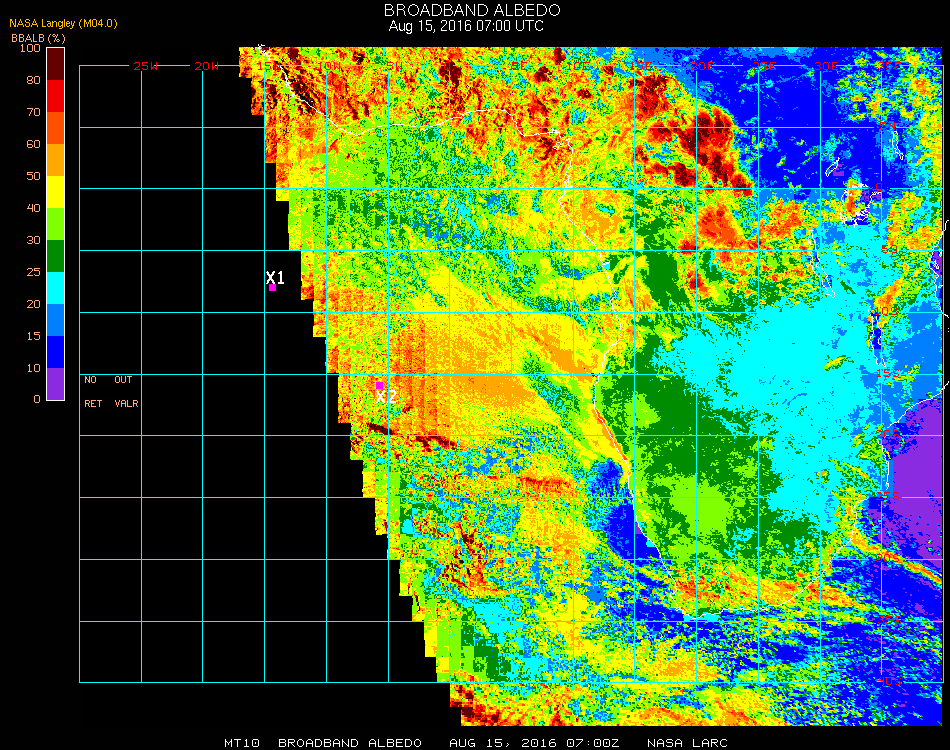Select the purple 0-10 legend swatch

55,384
